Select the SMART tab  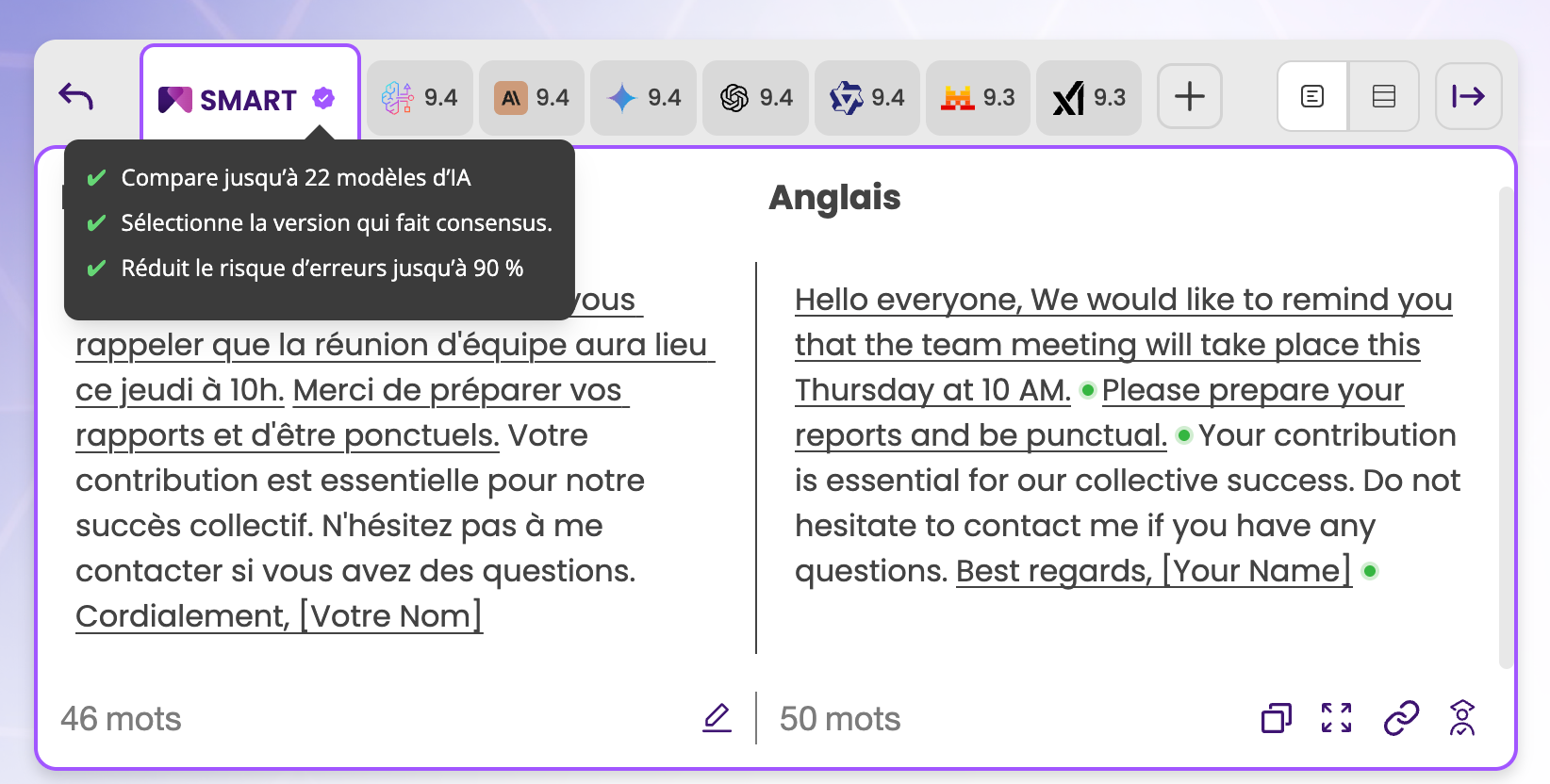tap(249, 98)
